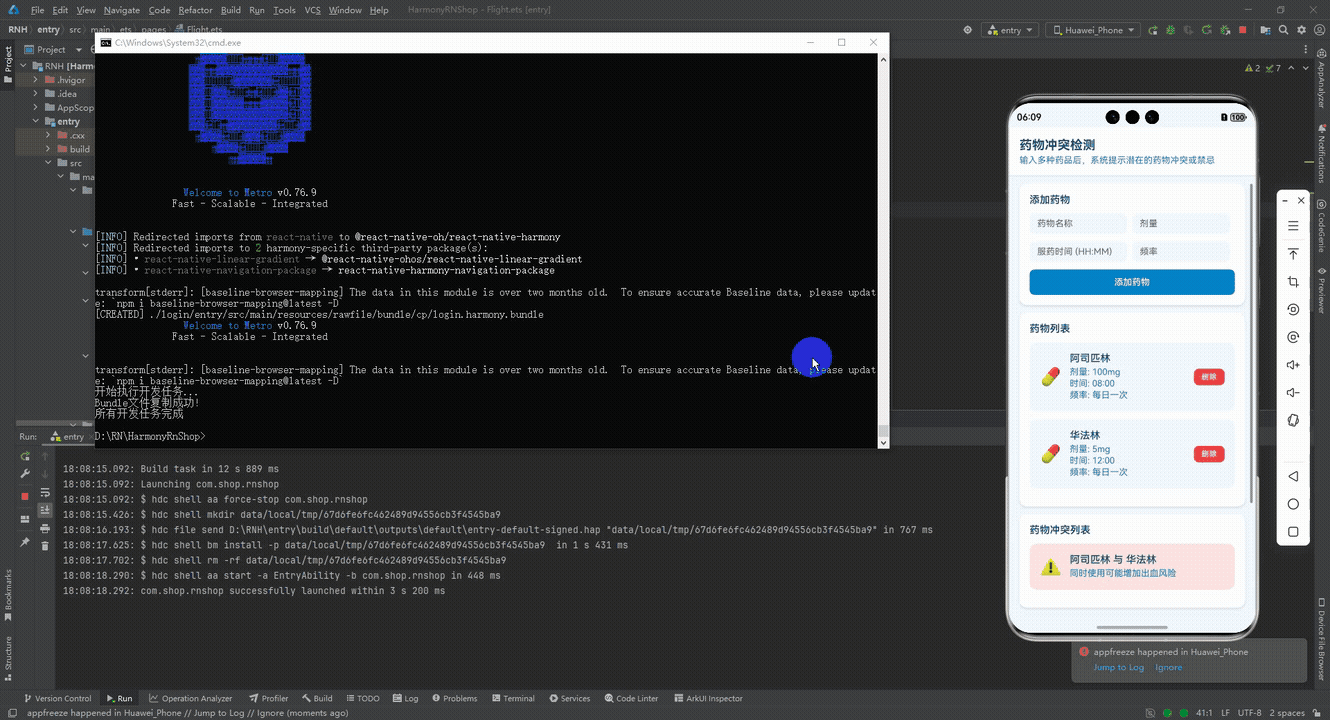Collapse the src folder
Screen dimensions: 1330x720
point(48,163)
